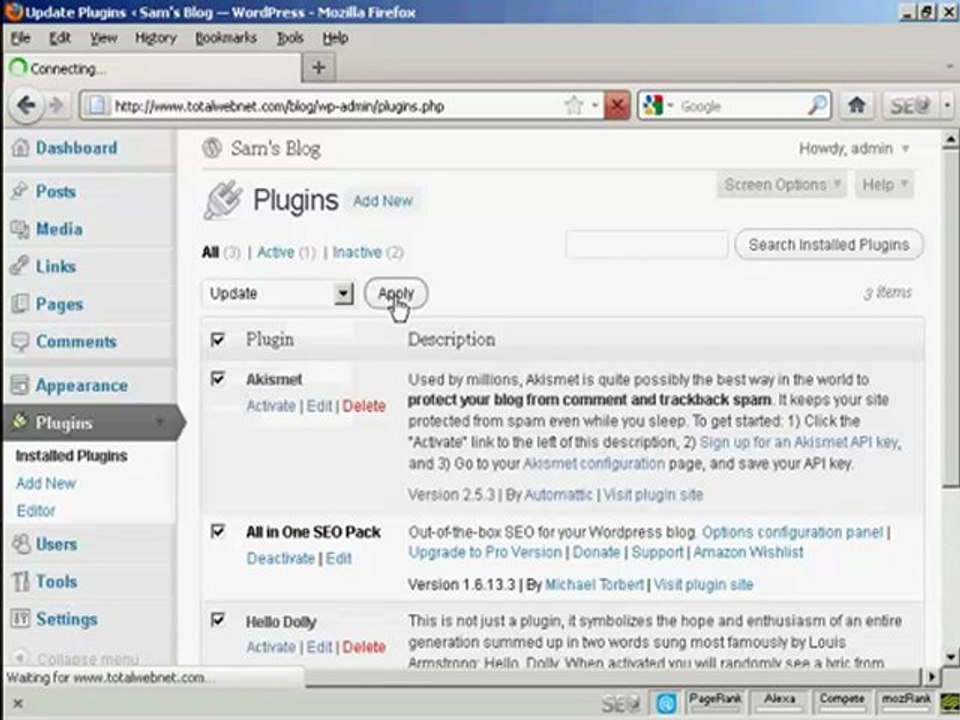Click Search Installed Plugins button
Screen dimensions: 960x720
pyautogui.click(x=828, y=245)
